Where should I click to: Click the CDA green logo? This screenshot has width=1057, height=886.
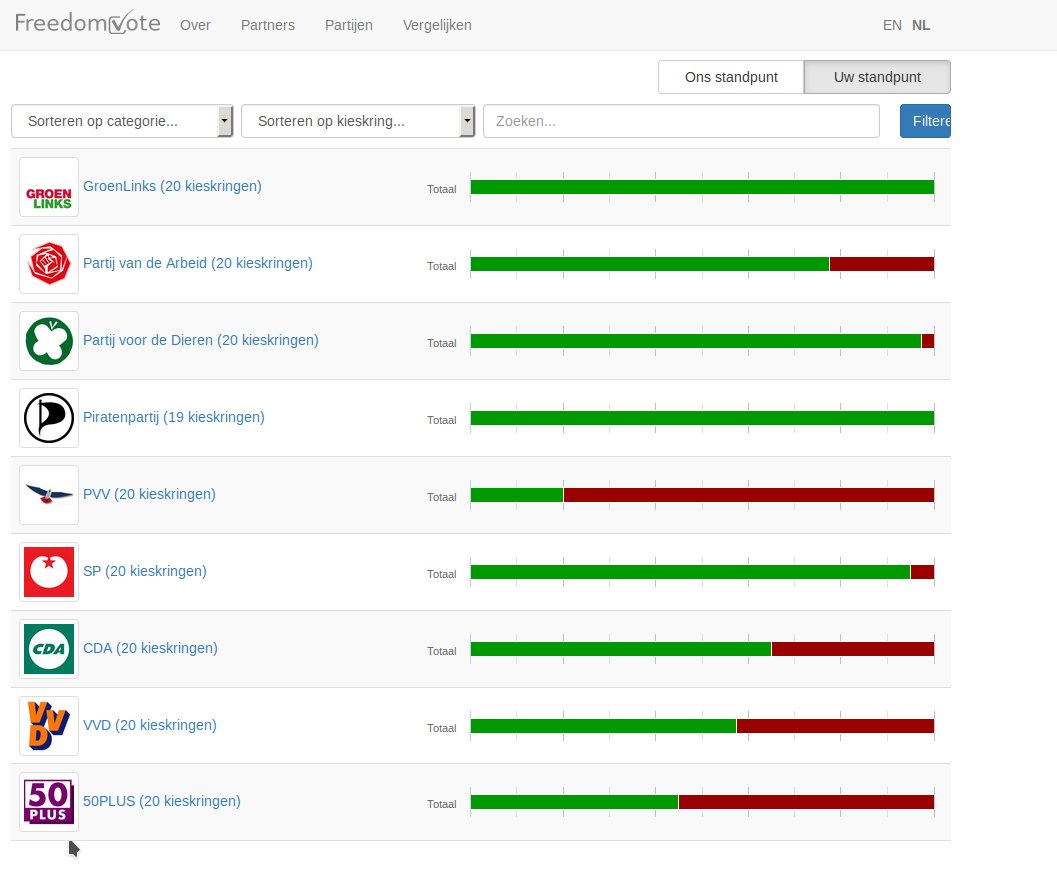point(49,648)
